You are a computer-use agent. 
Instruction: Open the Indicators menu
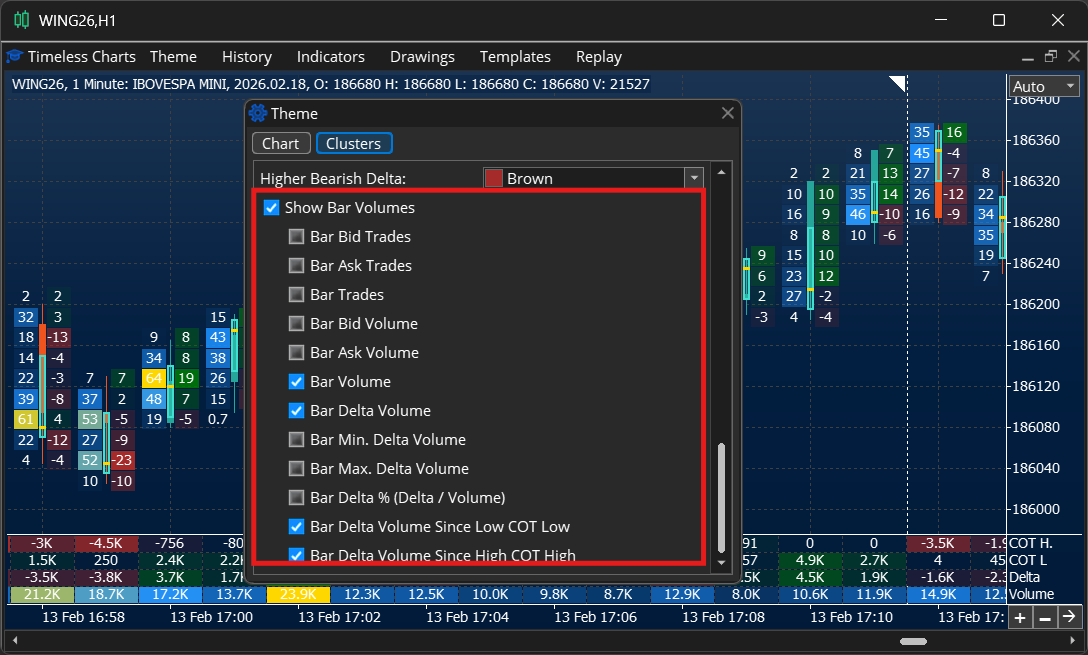330,57
